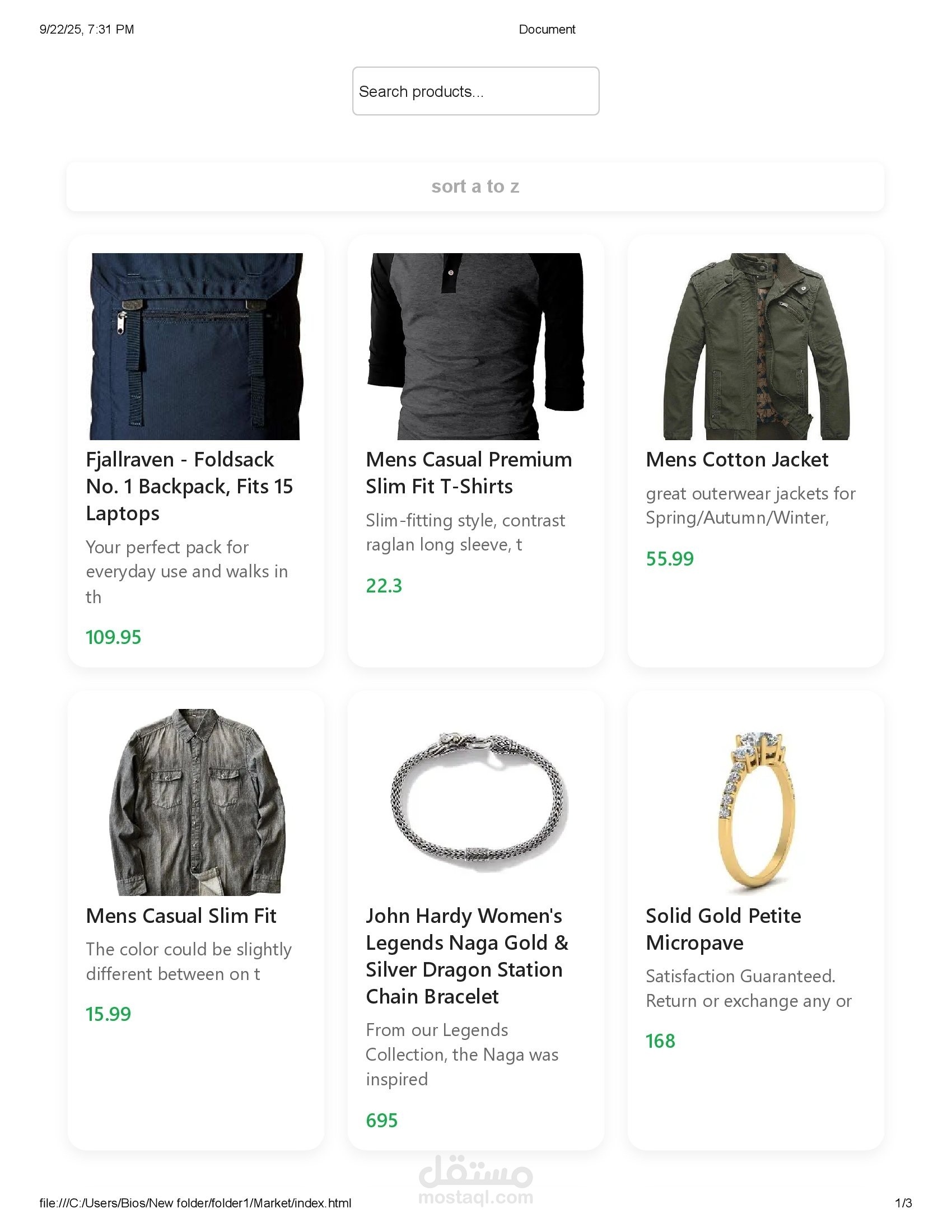Click the 109.95 backpack price
Screen dimensions: 952x1232
[113, 637]
